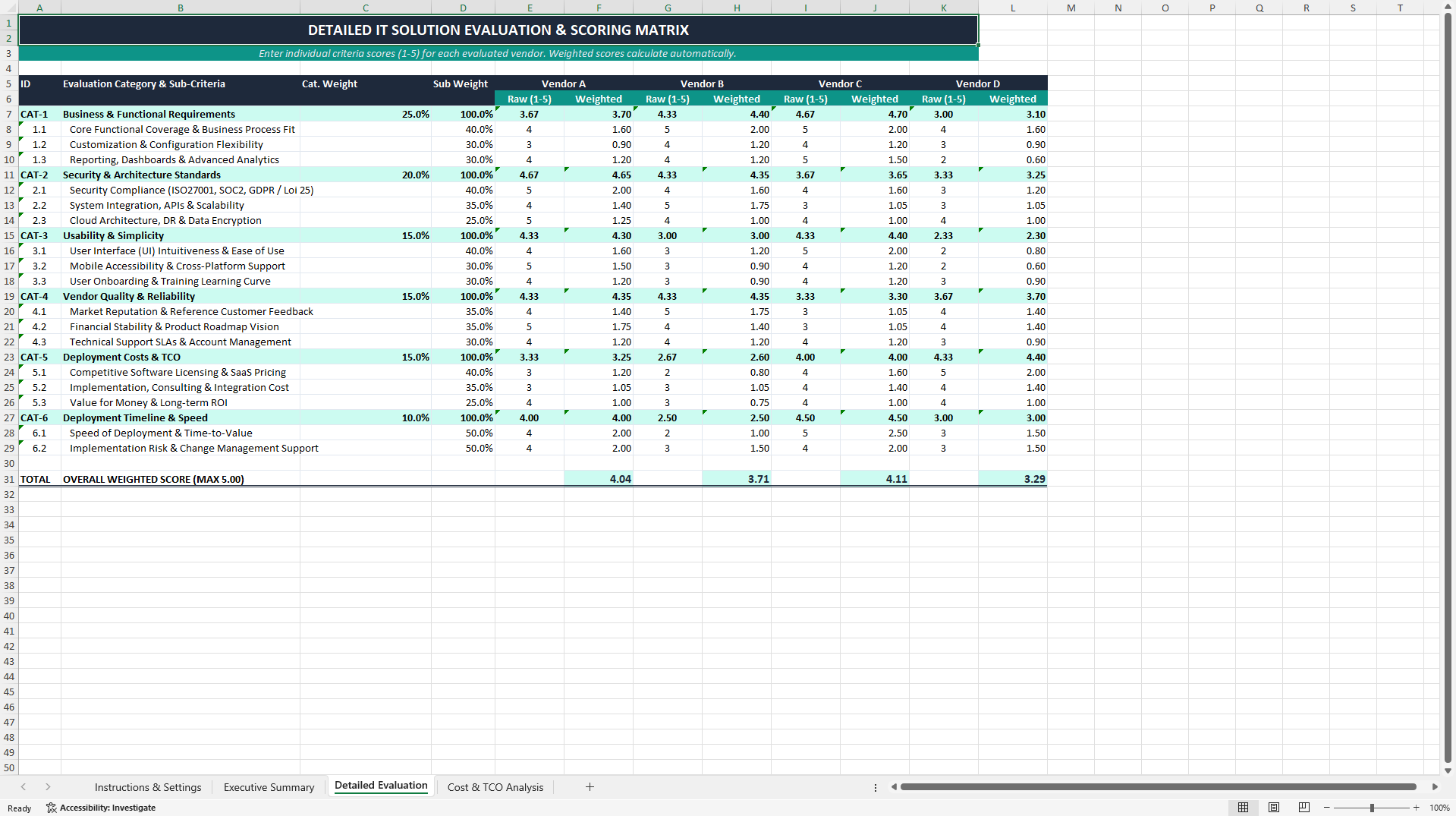Image resolution: width=1456 pixels, height=816 pixels.
Task: Go to previous sheet tab arrow
Action: coord(24,787)
